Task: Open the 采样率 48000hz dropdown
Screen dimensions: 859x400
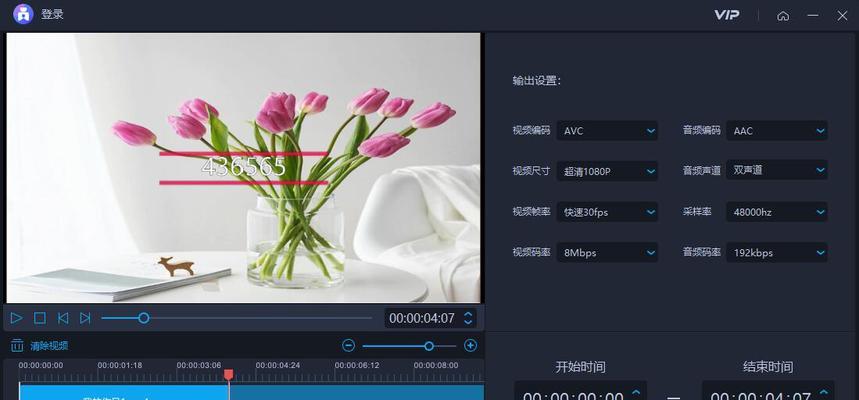Action: click(x=777, y=212)
